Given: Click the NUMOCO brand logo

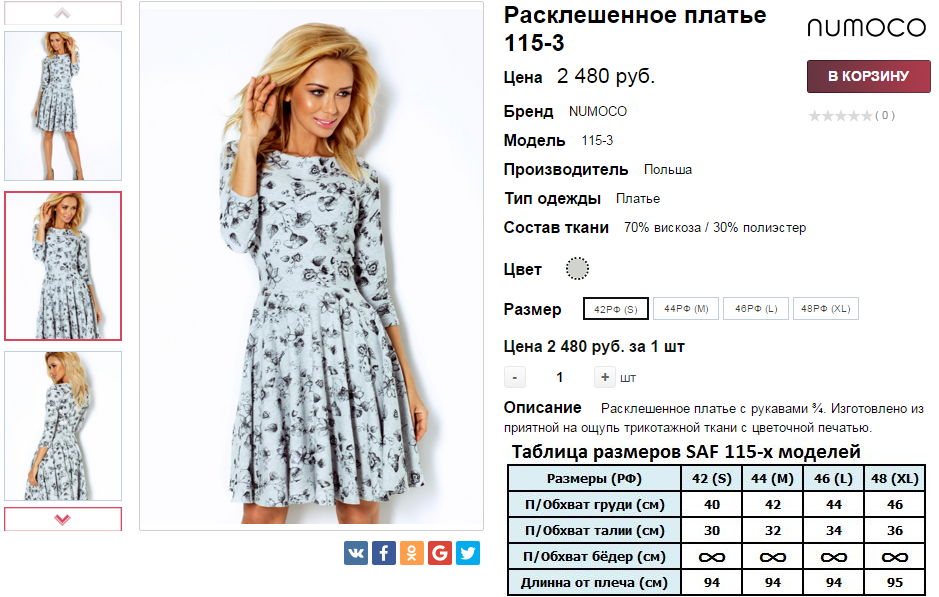Looking at the screenshot, I should click(x=867, y=28).
